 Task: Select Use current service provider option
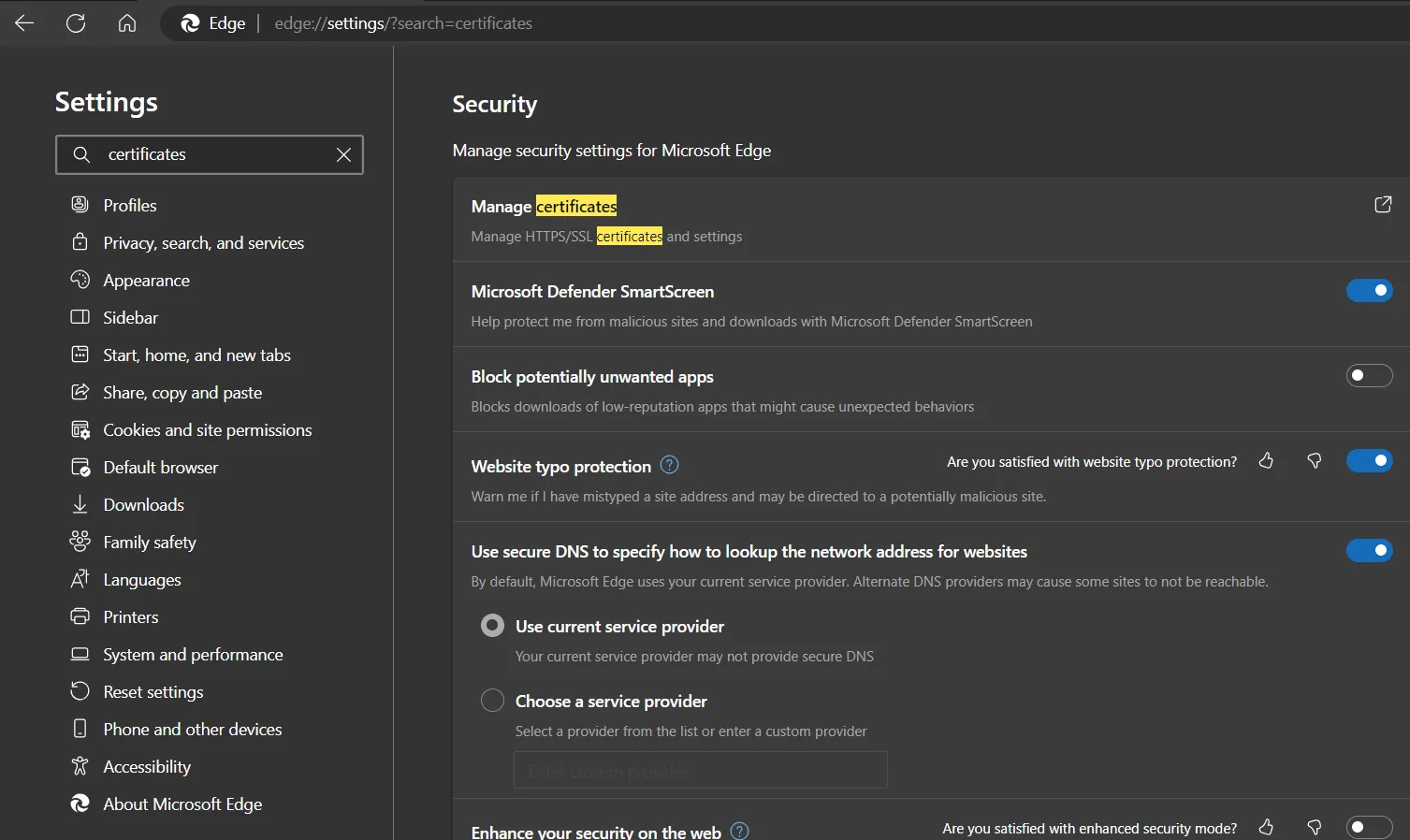click(492, 626)
